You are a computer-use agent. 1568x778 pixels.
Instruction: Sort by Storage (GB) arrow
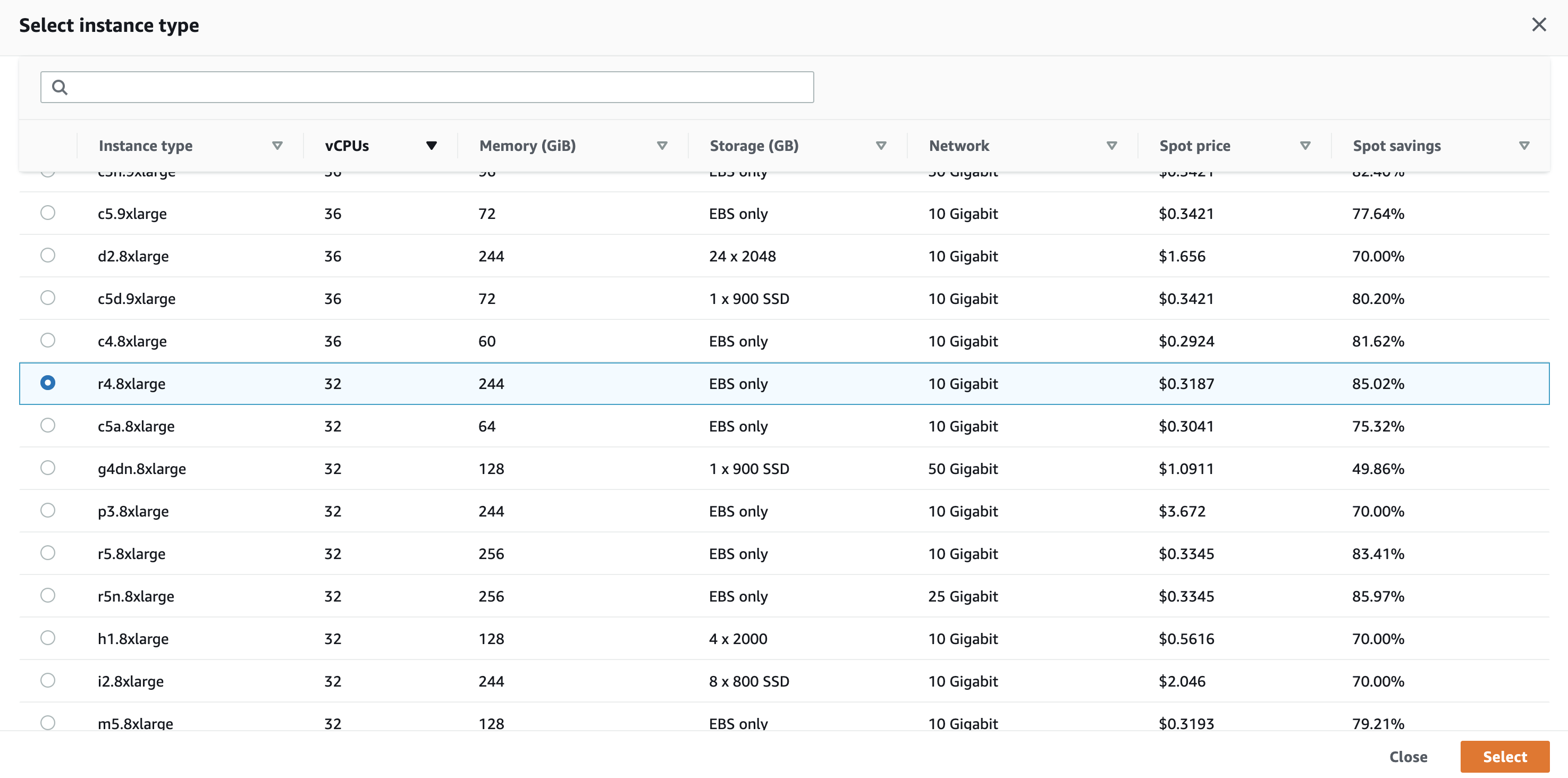880,146
